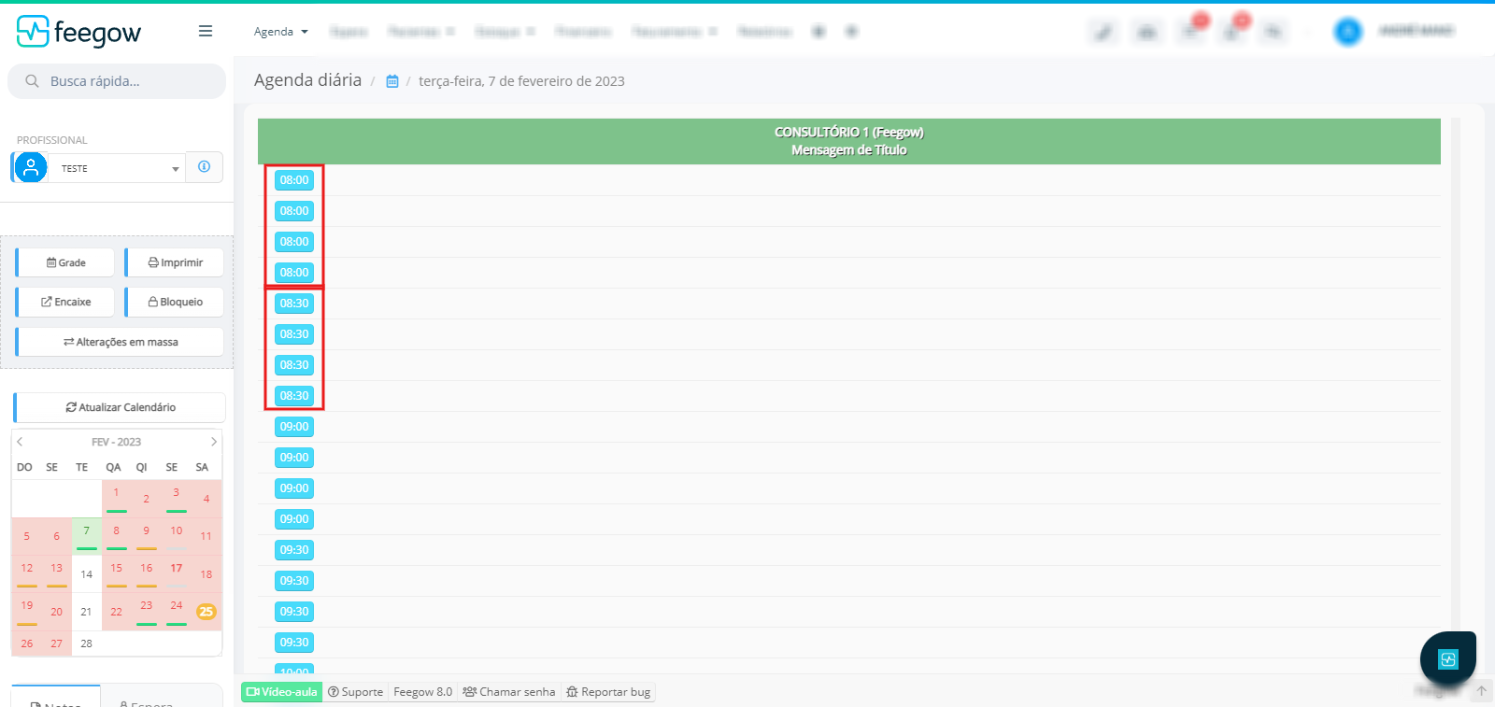Viewport: 1495px width, 707px height.
Task: Open the breadcrumb calendar date icon
Action: (x=393, y=81)
